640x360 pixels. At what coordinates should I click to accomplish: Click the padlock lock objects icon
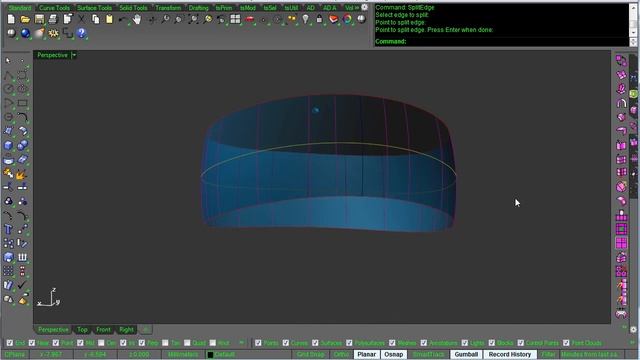[x=319, y=19]
